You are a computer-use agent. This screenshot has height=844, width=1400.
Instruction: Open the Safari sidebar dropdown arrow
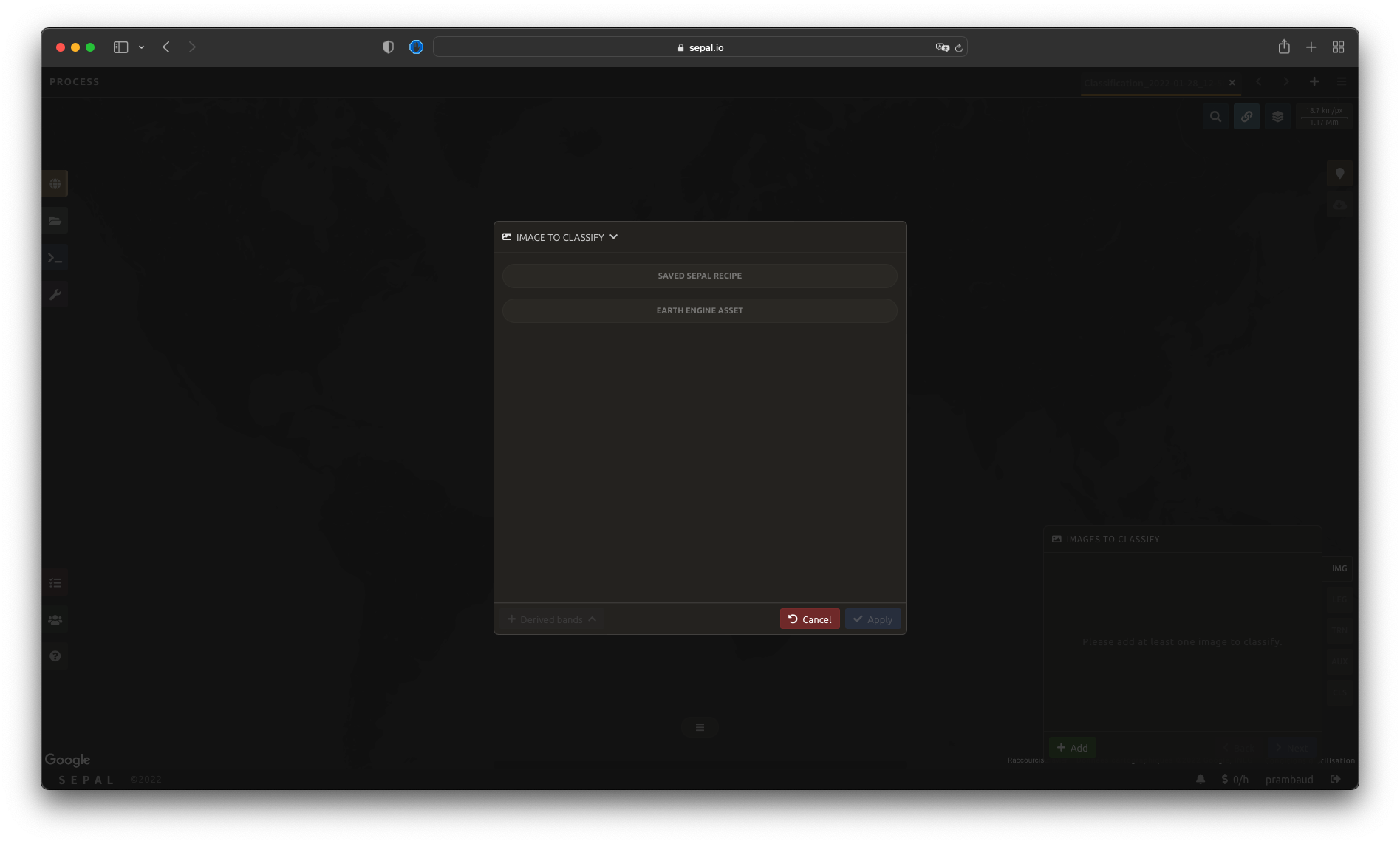[x=141, y=47]
